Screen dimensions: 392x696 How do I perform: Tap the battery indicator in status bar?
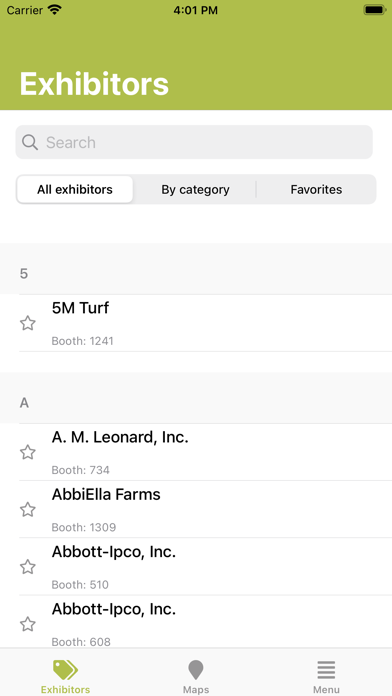[x=375, y=10]
